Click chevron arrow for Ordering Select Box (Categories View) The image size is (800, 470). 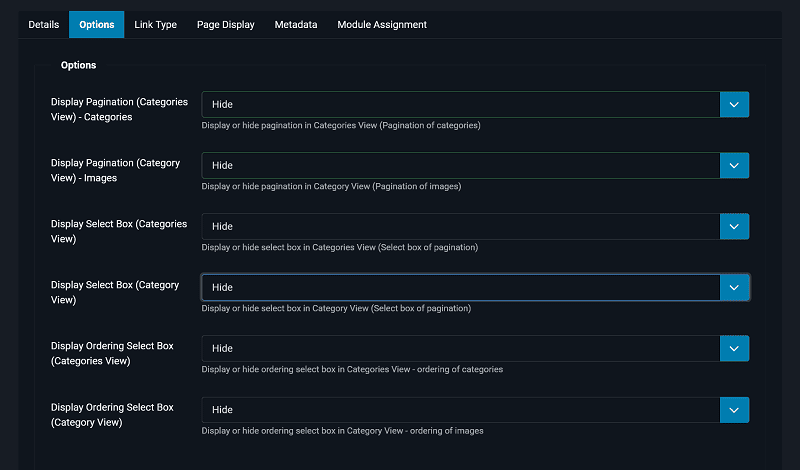tap(734, 348)
